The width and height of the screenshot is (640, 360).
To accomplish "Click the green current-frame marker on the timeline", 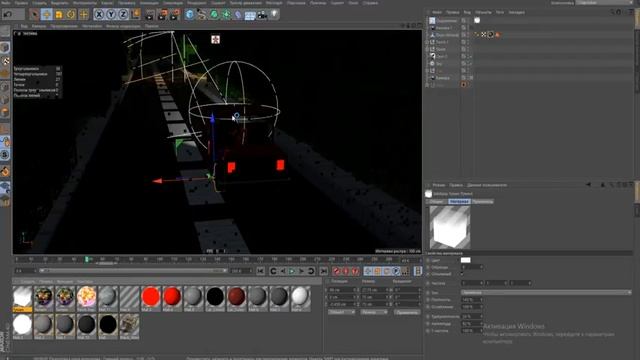I will (x=87, y=259).
